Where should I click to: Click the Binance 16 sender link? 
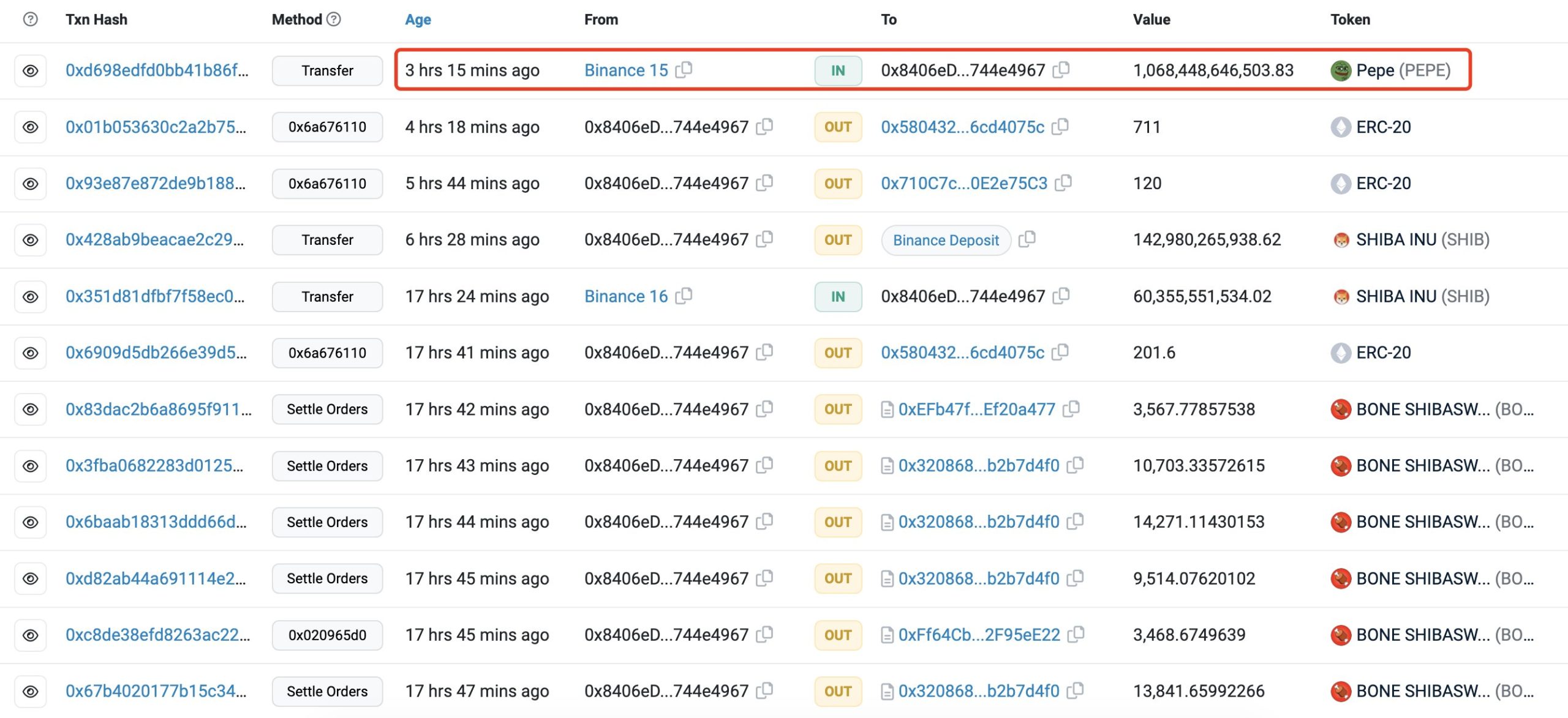point(625,296)
